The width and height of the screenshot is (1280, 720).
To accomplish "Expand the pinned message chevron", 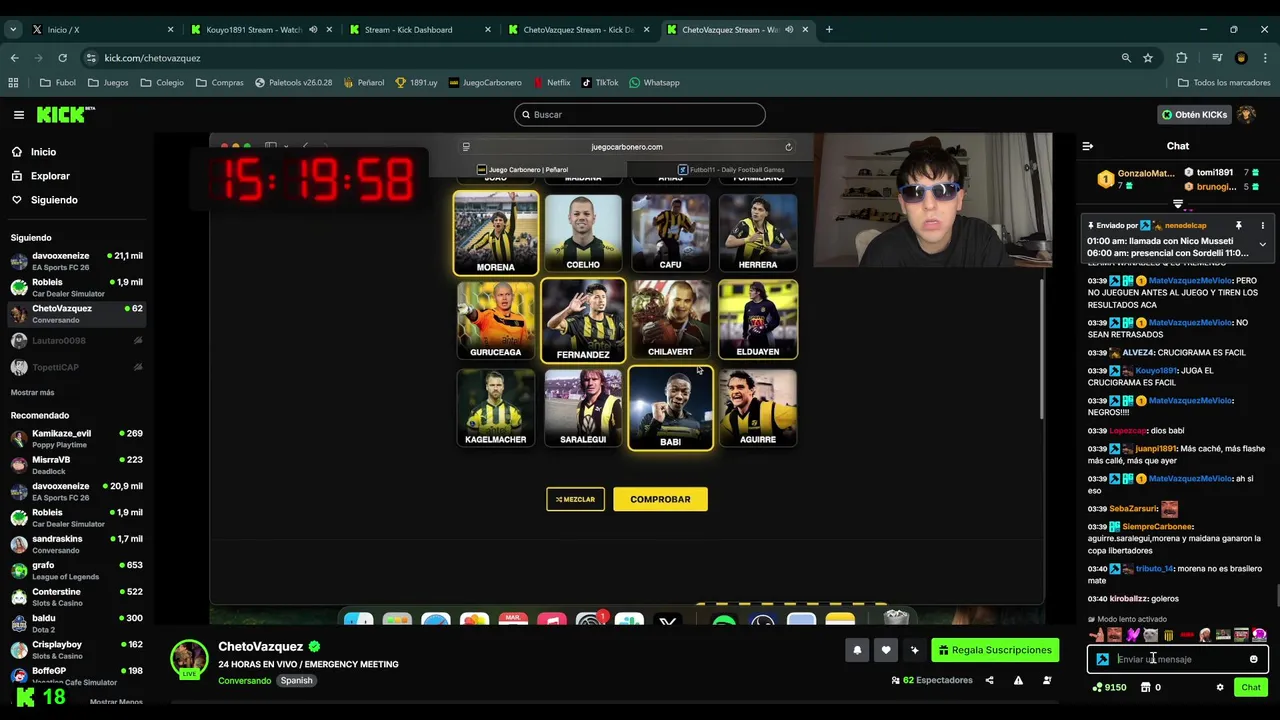I will (x=1262, y=244).
